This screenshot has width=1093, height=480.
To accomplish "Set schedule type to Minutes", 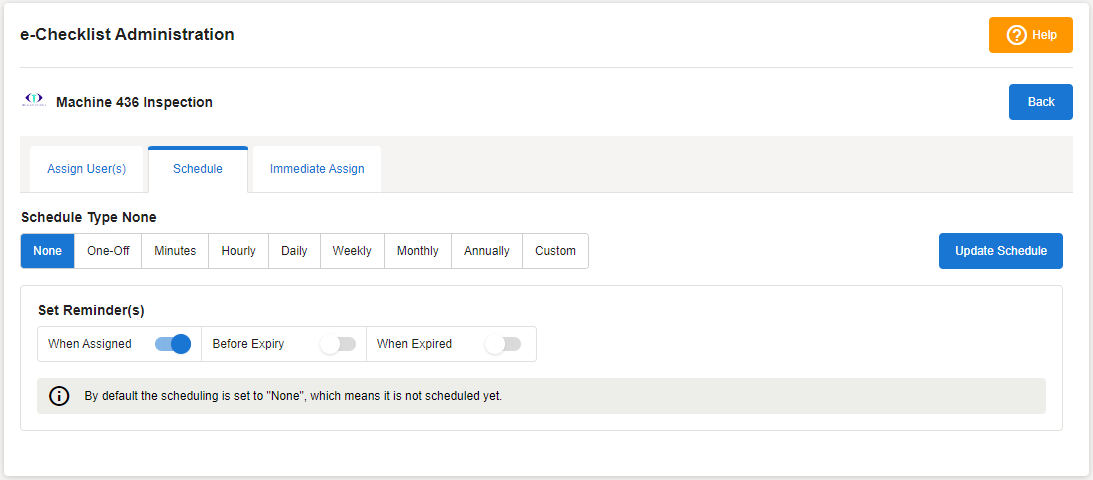I will click(175, 251).
